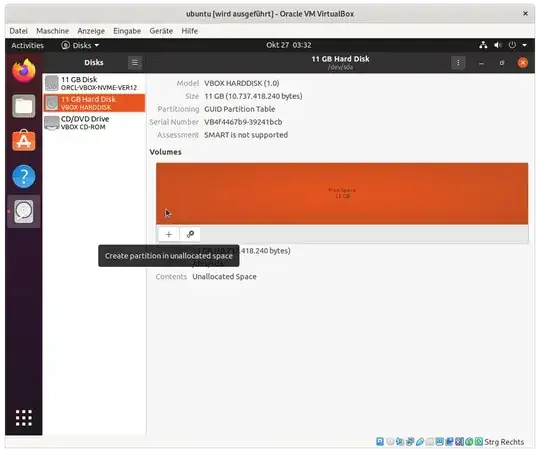The image size is (540, 453).
Task: Click the serial number VB4f4467b9-39241bcb
Action: pos(243,122)
